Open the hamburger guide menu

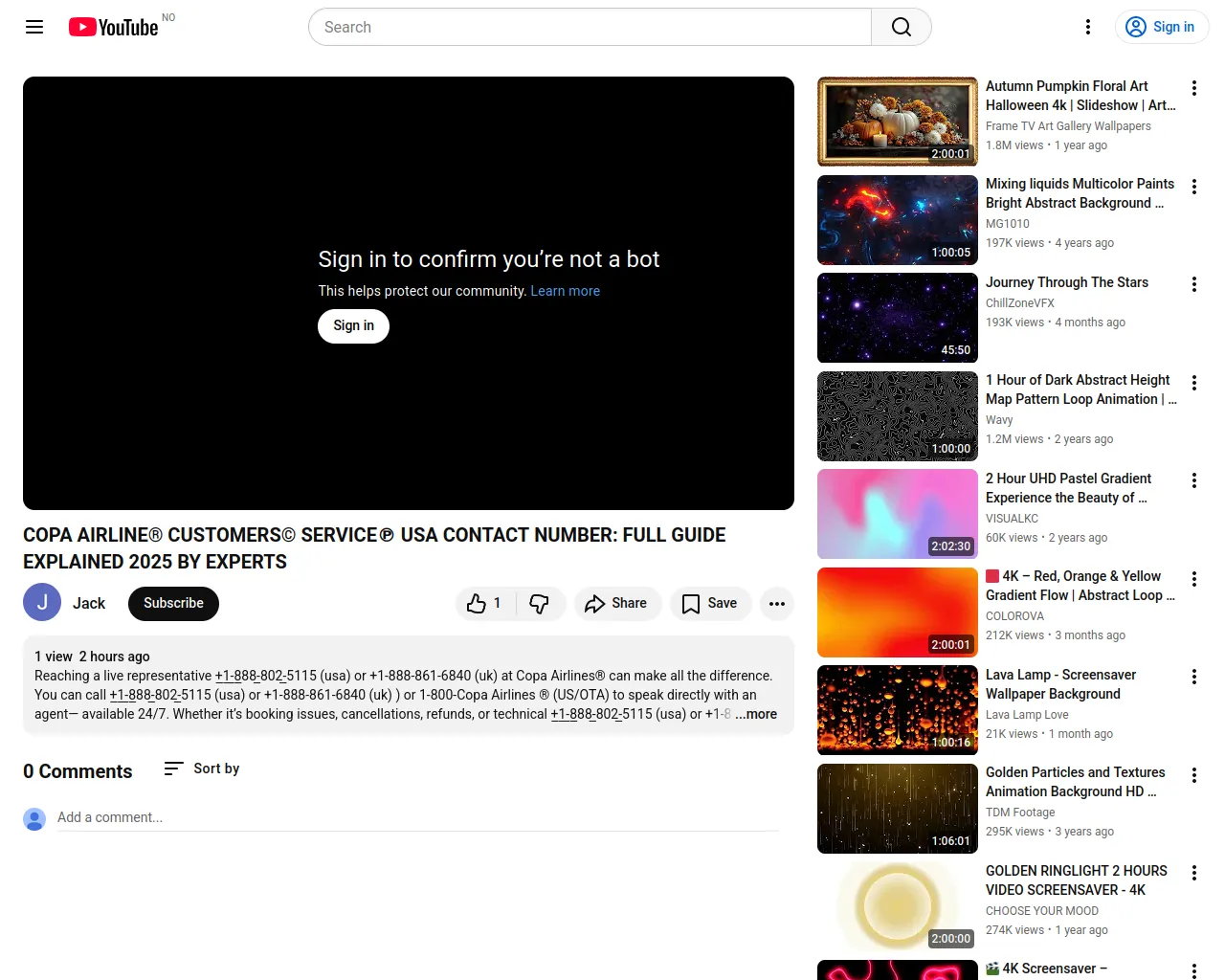[x=34, y=27]
